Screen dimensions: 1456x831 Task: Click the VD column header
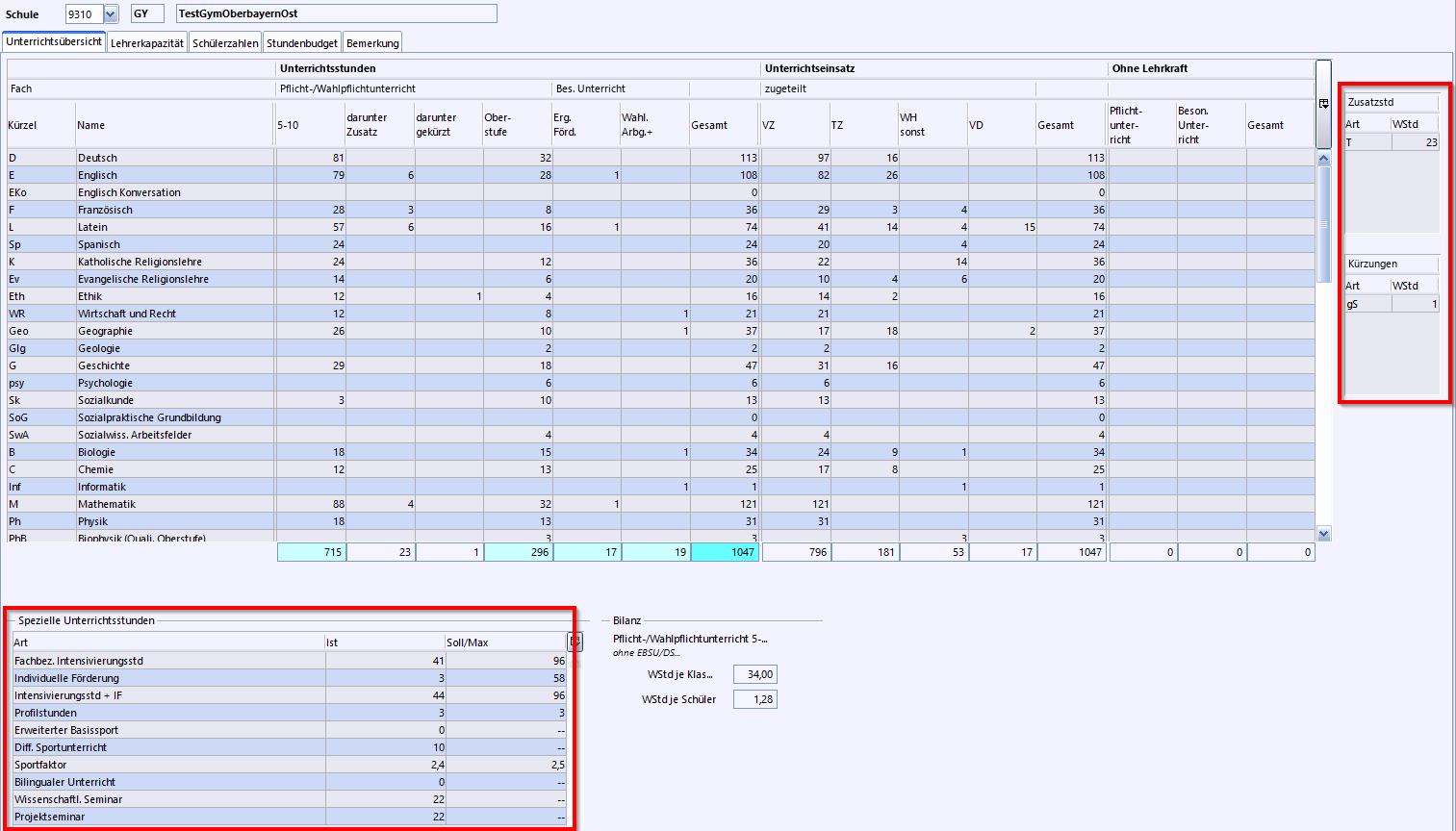[1003, 125]
